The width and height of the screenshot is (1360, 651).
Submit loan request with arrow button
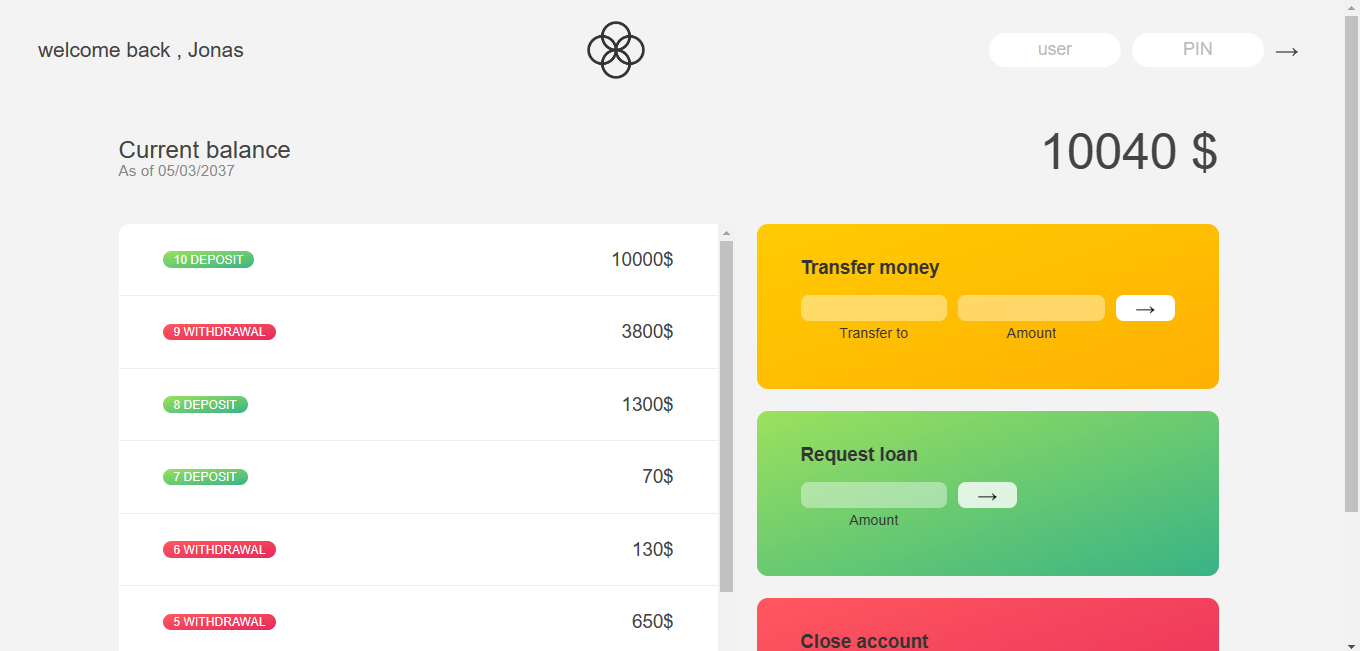(987, 495)
